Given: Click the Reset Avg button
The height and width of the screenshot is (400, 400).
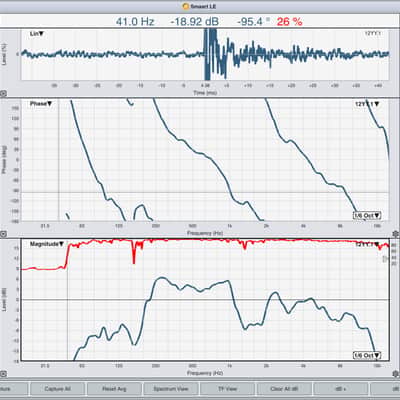Looking at the screenshot, I should (x=114, y=389).
